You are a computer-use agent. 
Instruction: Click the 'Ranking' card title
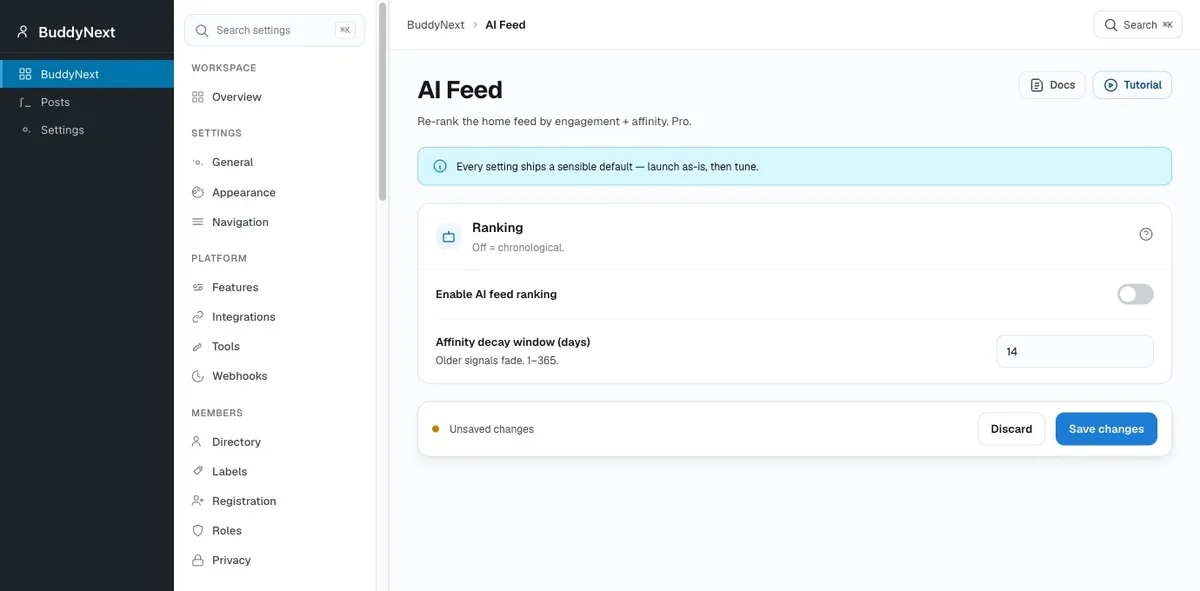click(498, 228)
